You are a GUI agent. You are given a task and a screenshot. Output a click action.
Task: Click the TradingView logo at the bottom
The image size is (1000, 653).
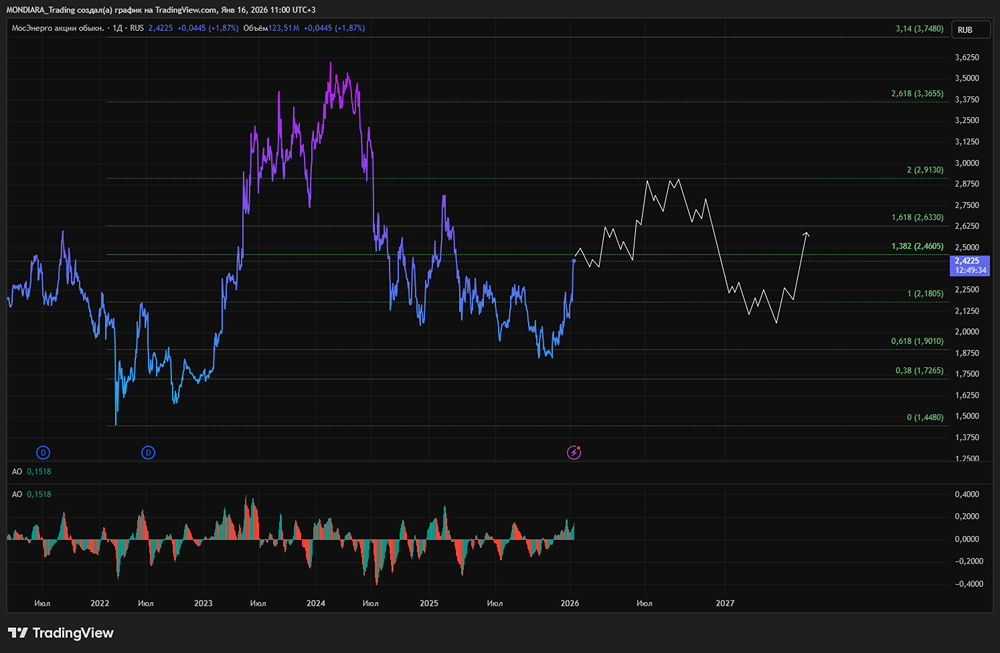61,633
